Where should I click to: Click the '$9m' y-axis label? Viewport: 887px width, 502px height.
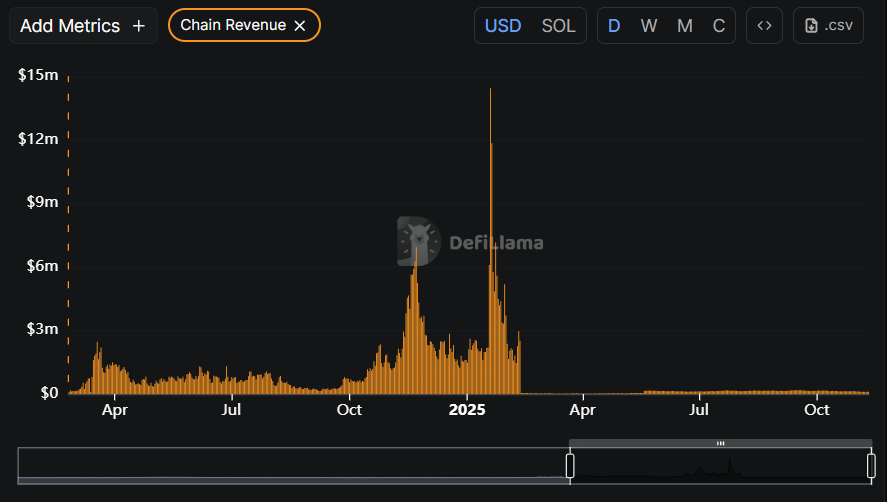(x=42, y=202)
